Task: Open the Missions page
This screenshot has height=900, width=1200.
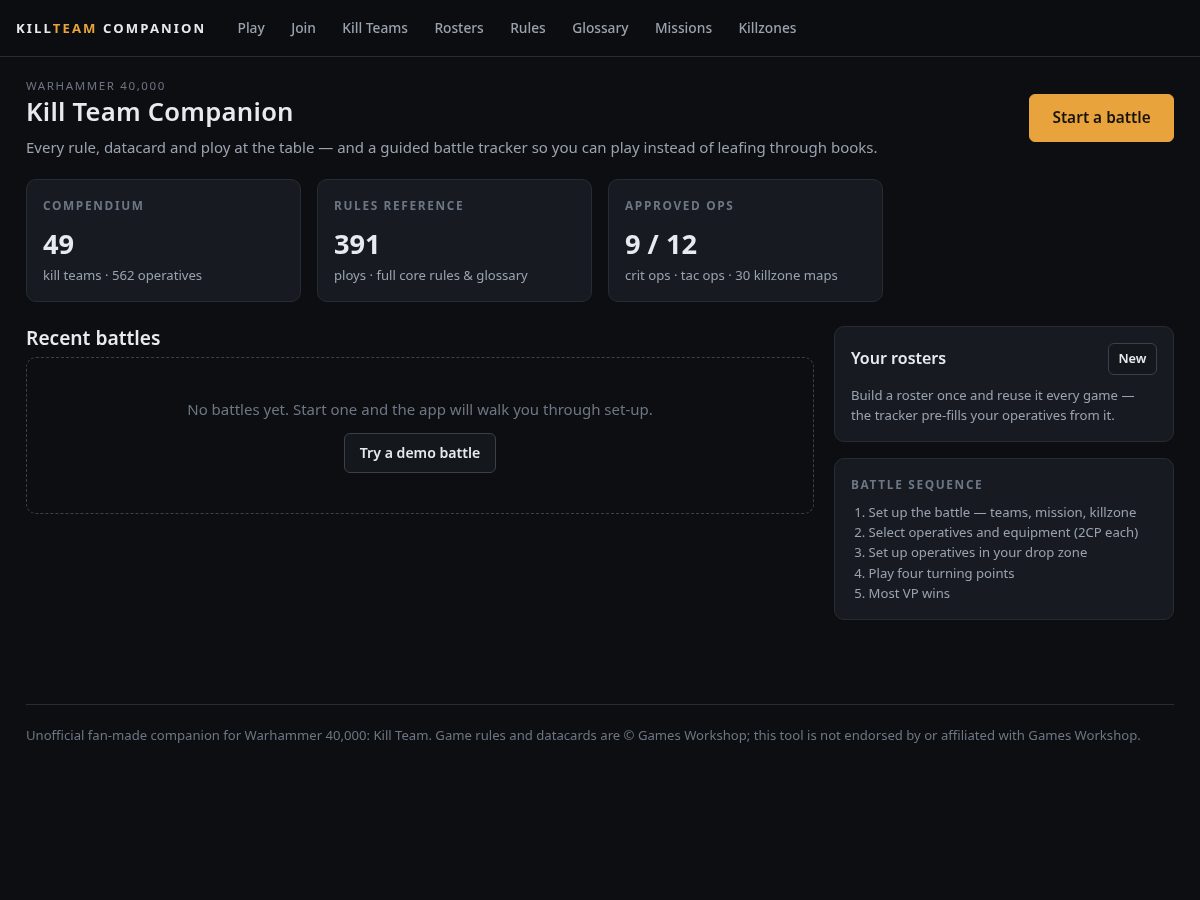Action: pyautogui.click(x=683, y=28)
